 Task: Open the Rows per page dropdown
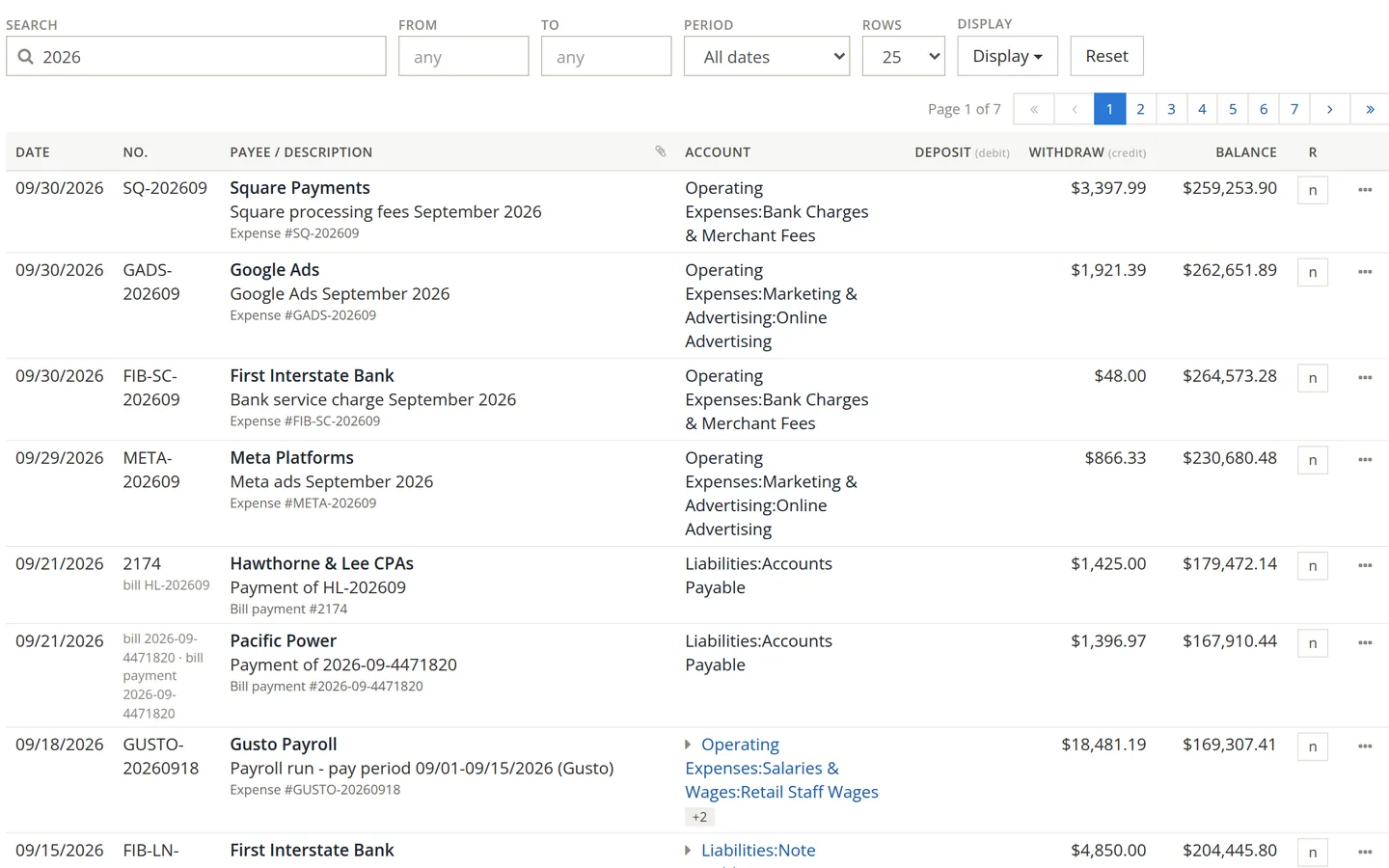pyautogui.click(x=904, y=57)
